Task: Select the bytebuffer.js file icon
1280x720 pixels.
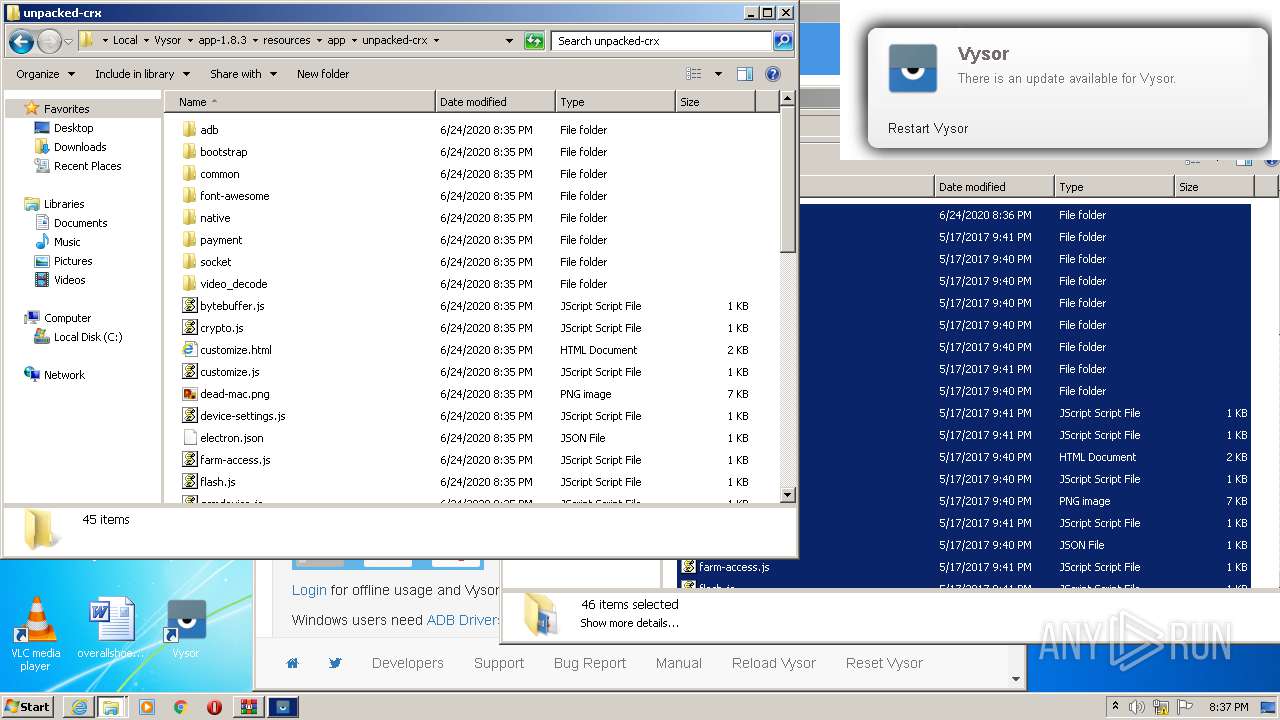Action: [x=189, y=306]
